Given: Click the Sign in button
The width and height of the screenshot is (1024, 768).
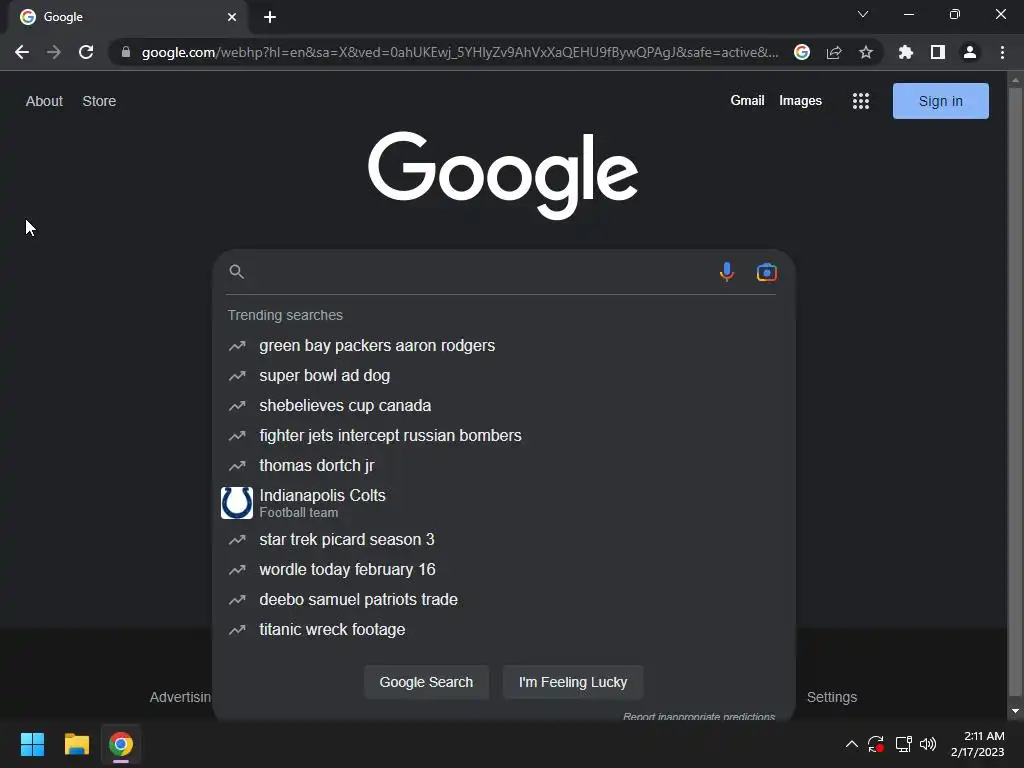Looking at the screenshot, I should (940, 101).
